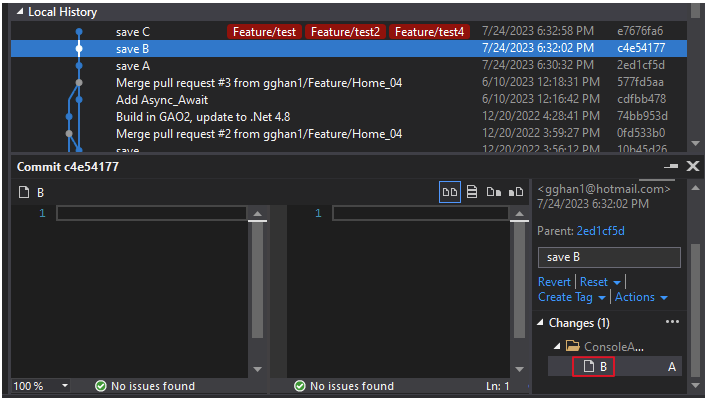Click the gghan1@hotmail.com author text
Image resolution: width=705 pixels, height=402 pixels.
[x=604, y=189]
